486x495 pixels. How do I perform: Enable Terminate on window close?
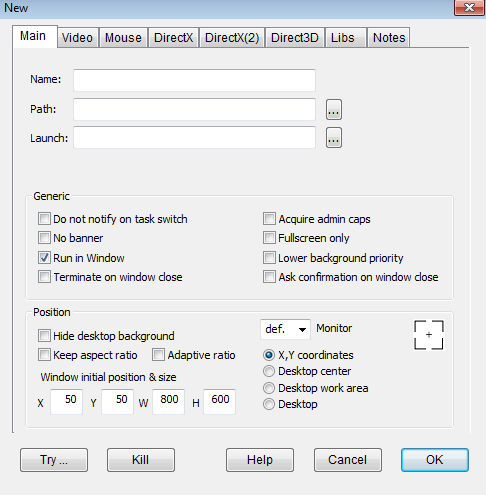[44, 277]
